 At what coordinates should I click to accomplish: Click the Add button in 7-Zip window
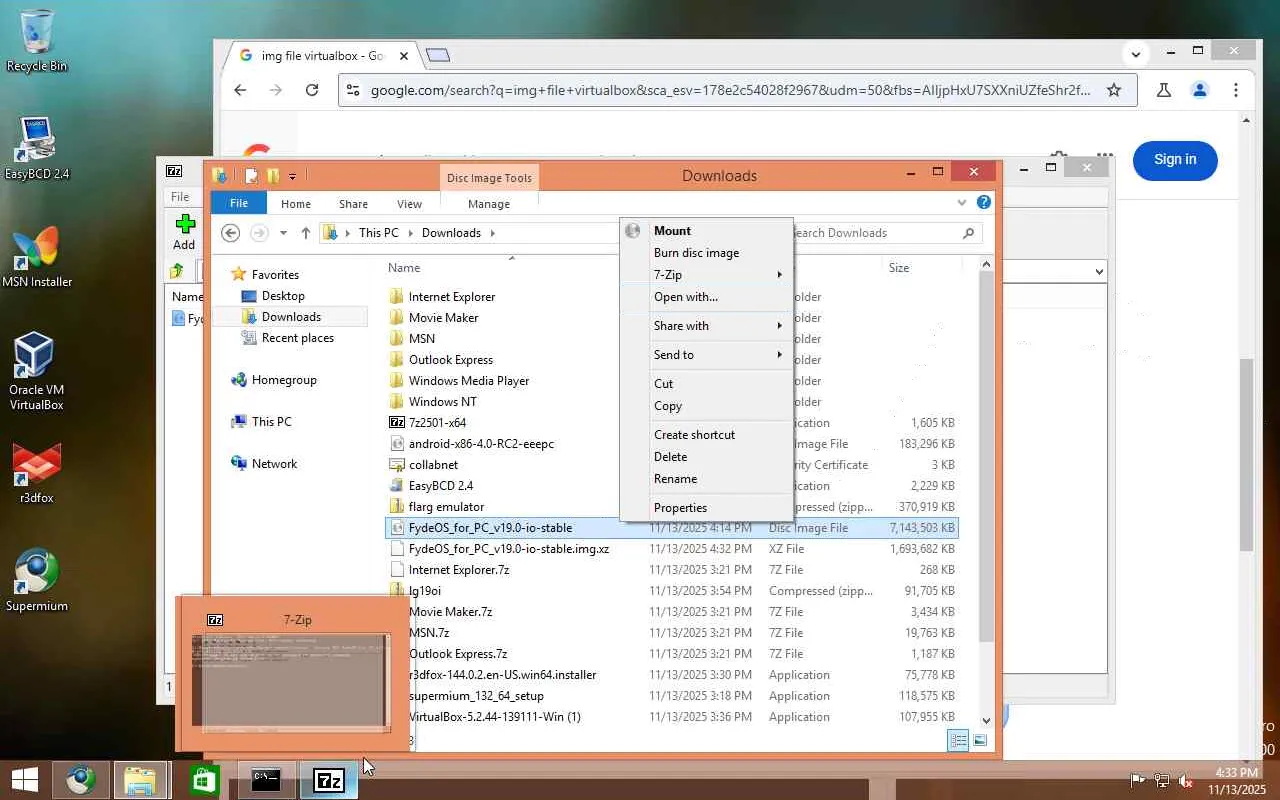pyautogui.click(x=184, y=232)
